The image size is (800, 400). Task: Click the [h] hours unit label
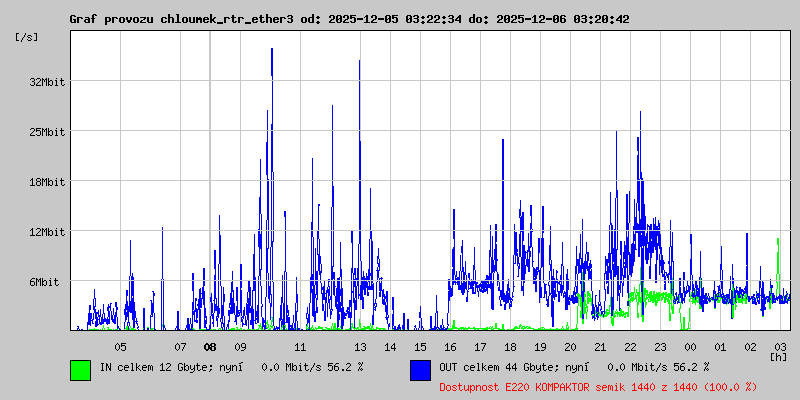779,356
